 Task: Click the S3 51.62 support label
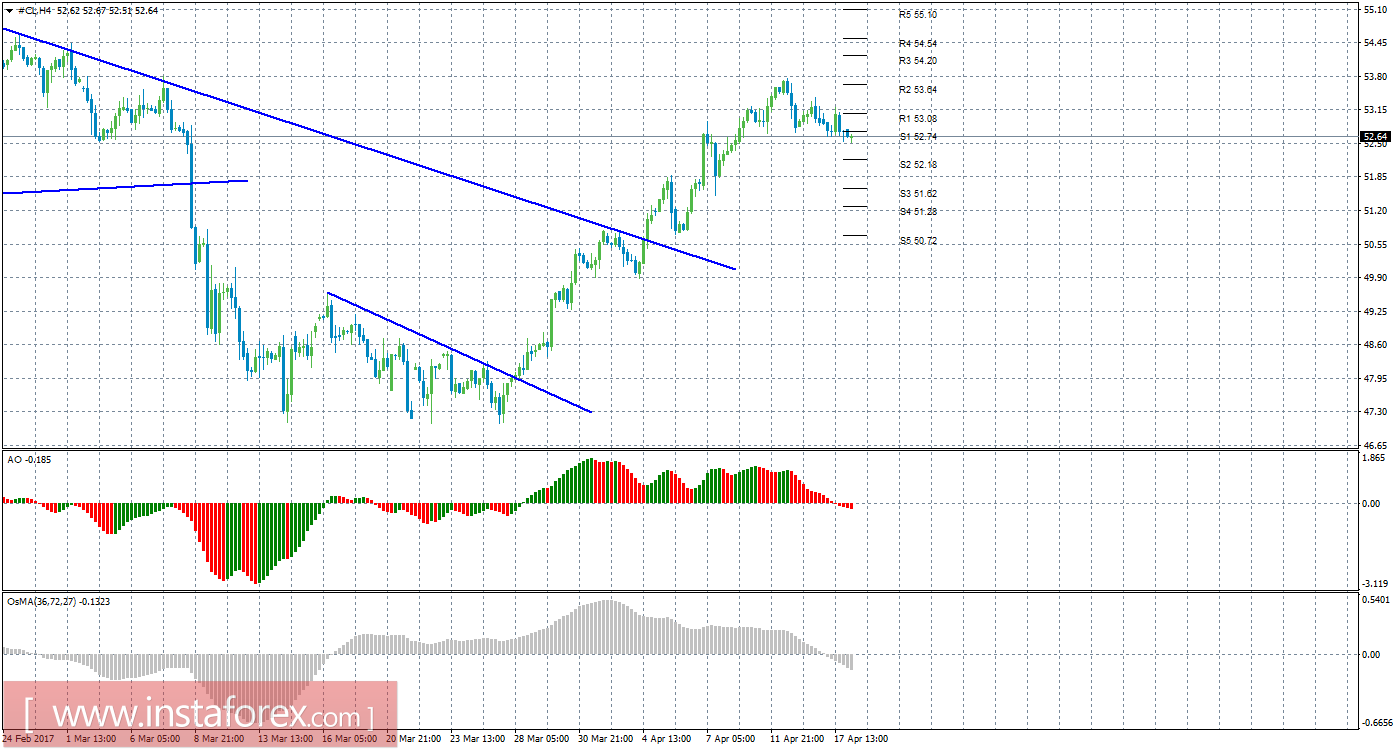click(918, 193)
